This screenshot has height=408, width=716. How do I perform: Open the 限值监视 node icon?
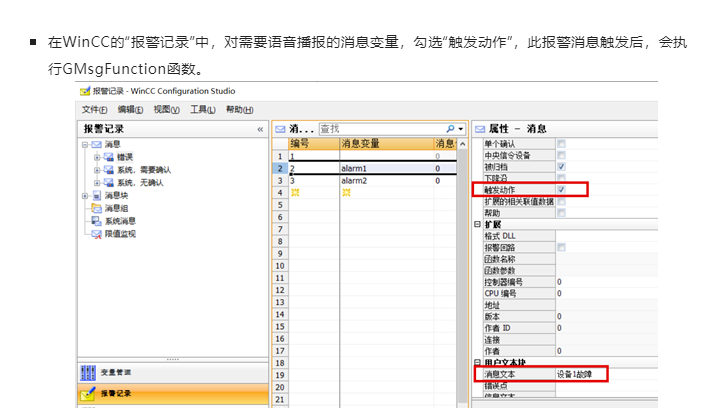click(x=96, y=233)
